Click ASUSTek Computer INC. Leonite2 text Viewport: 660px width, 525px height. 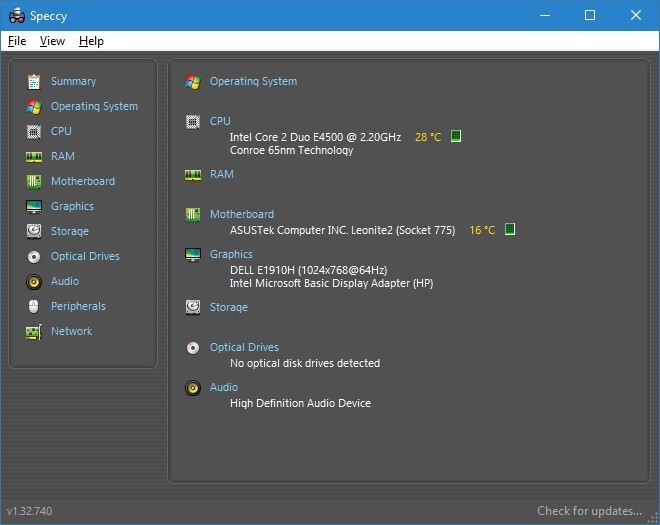tap(343, 230)
